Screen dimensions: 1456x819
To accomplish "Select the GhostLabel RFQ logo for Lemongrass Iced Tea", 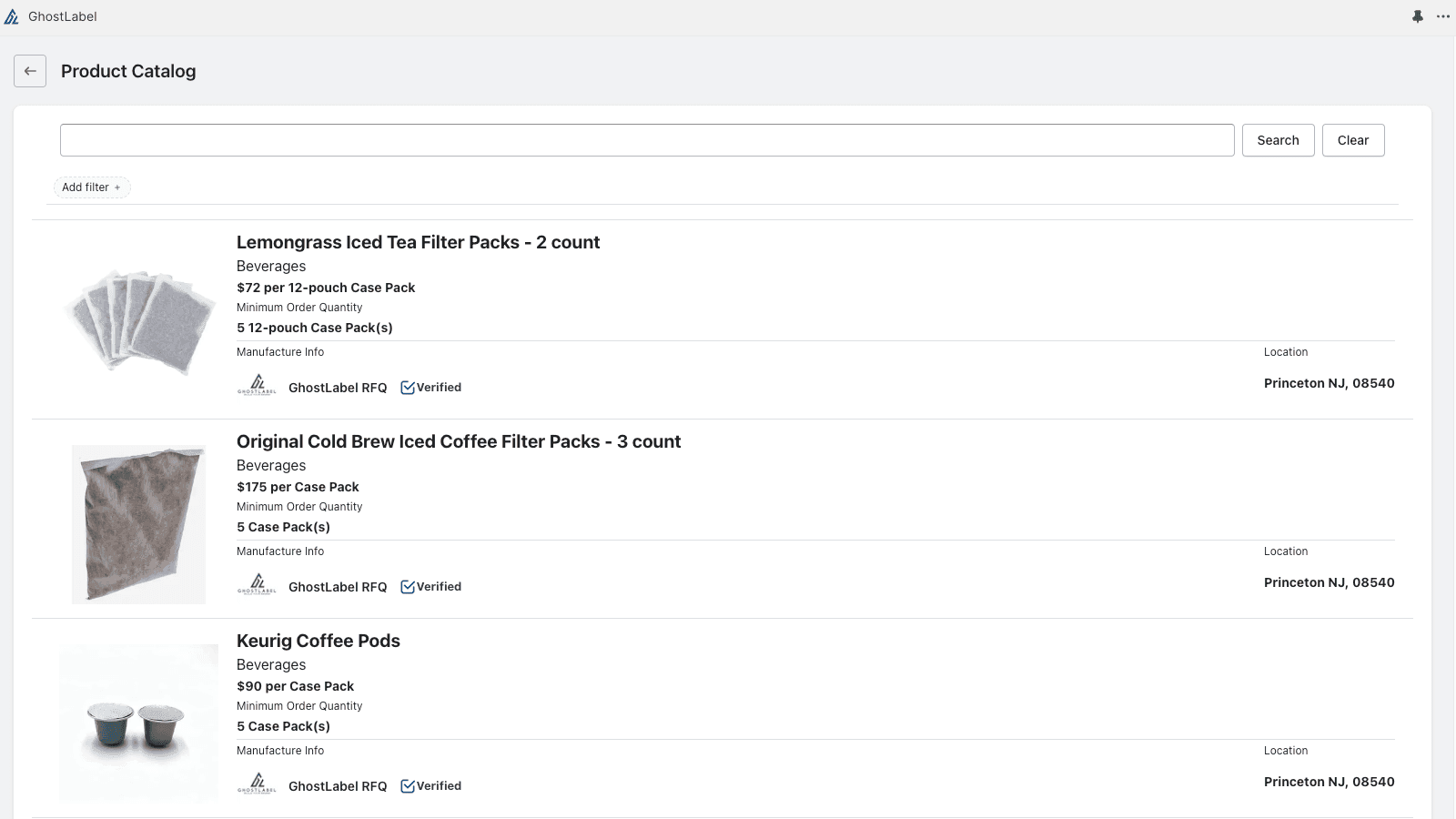I will [x=257, y=382].
